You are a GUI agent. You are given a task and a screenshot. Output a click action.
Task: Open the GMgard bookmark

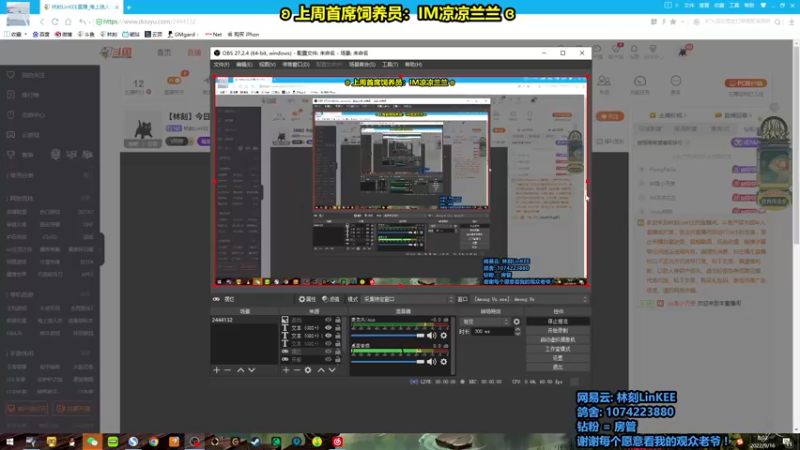coord(183,34)
